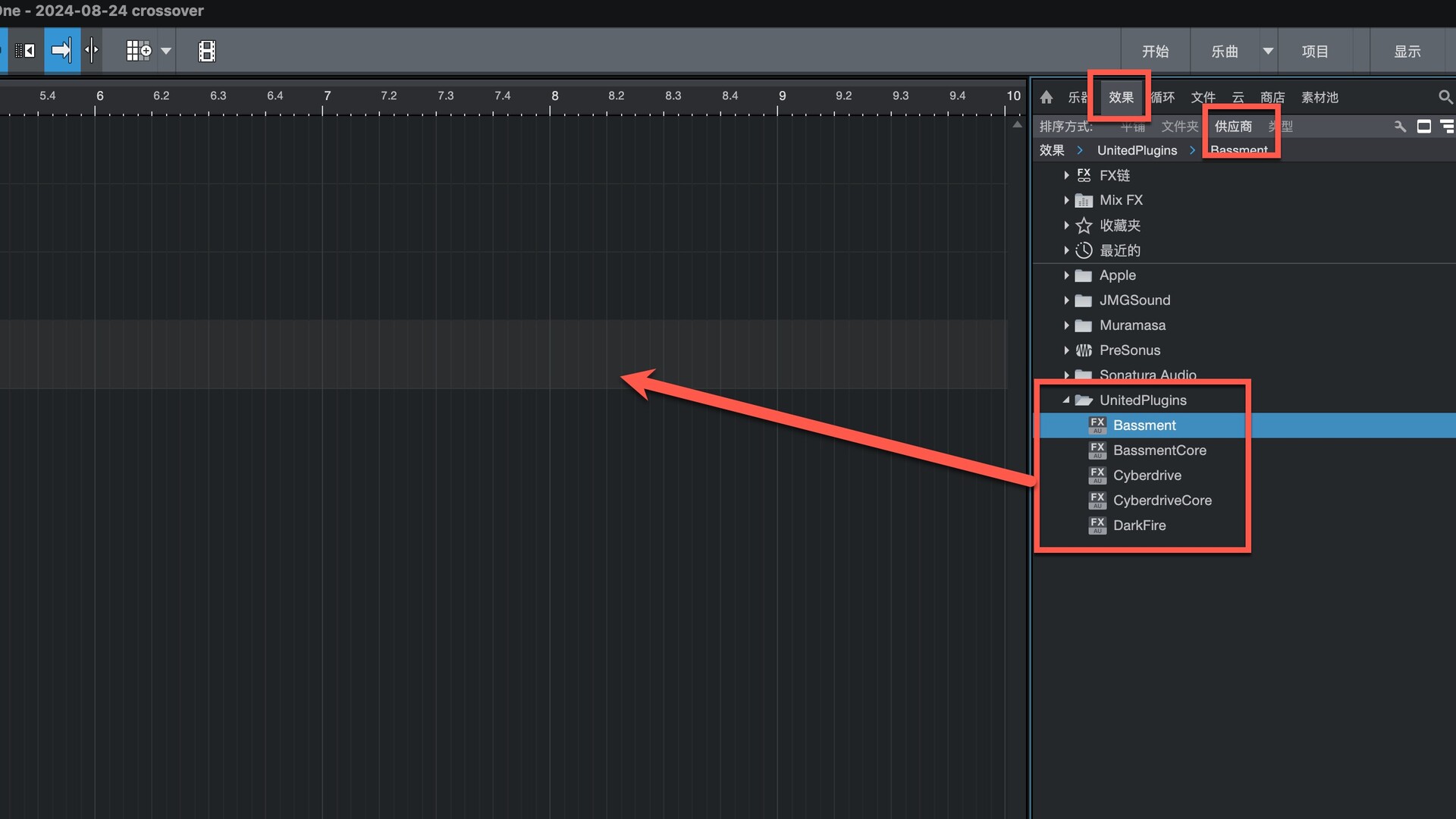Toggle cursor follows edit position icon
The height and width of the screenshot is (819, 1456).
[x=92, y=51]
